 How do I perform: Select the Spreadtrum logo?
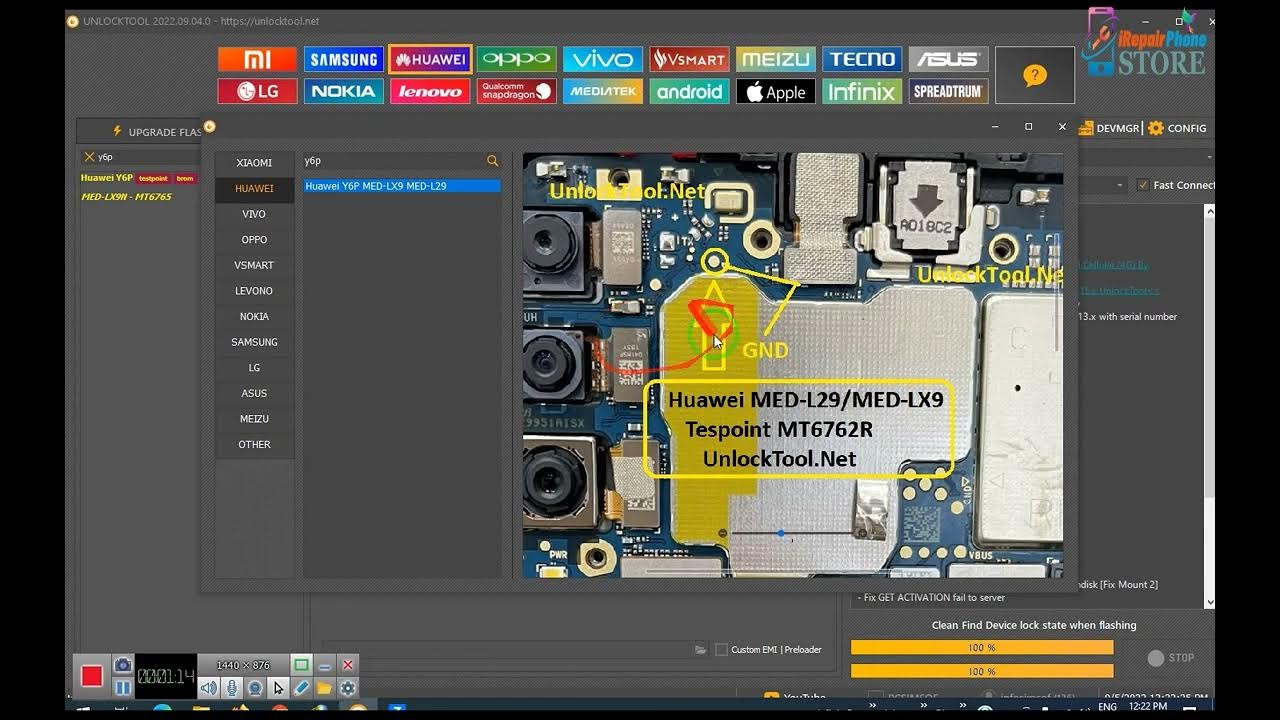[x=948, y=91]
